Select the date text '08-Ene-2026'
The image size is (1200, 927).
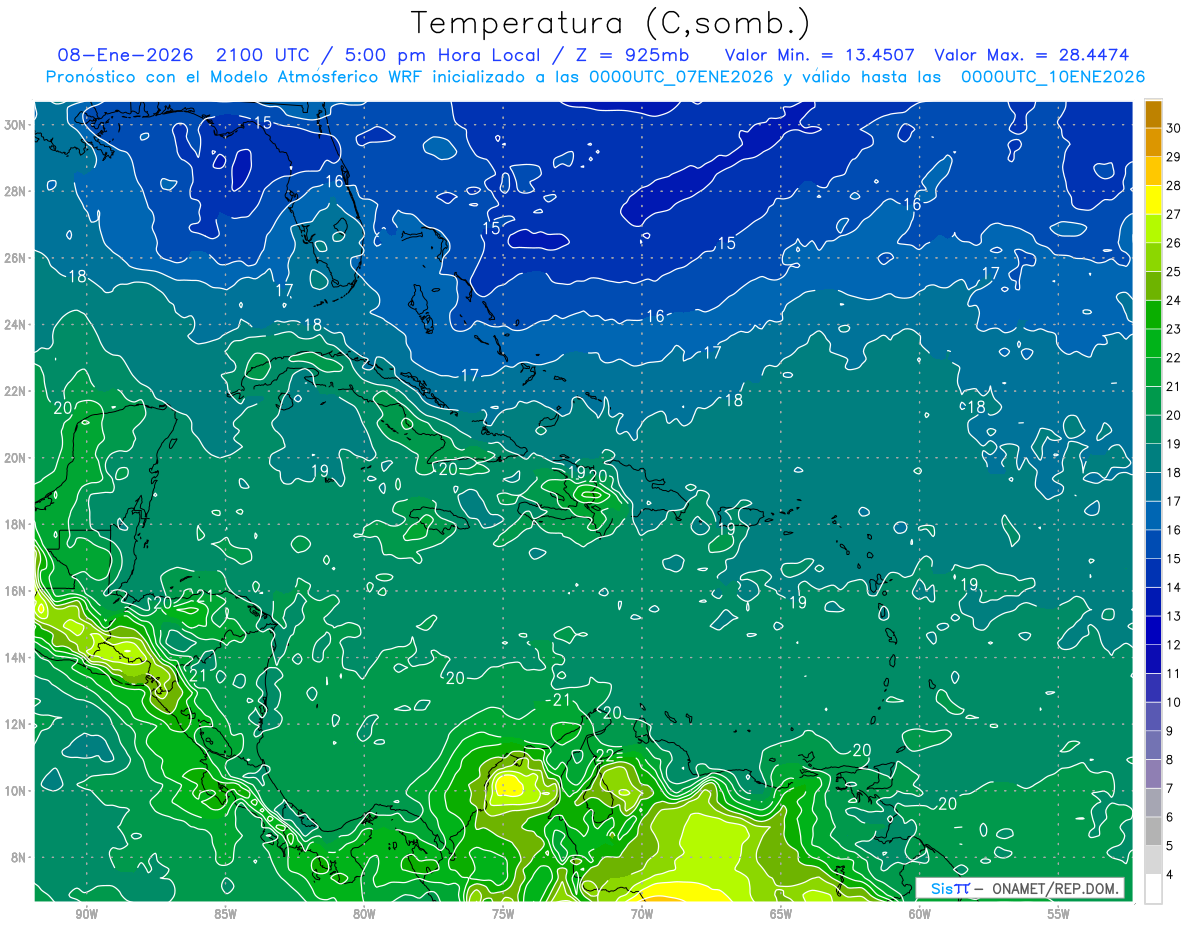(x=126, y=55)
